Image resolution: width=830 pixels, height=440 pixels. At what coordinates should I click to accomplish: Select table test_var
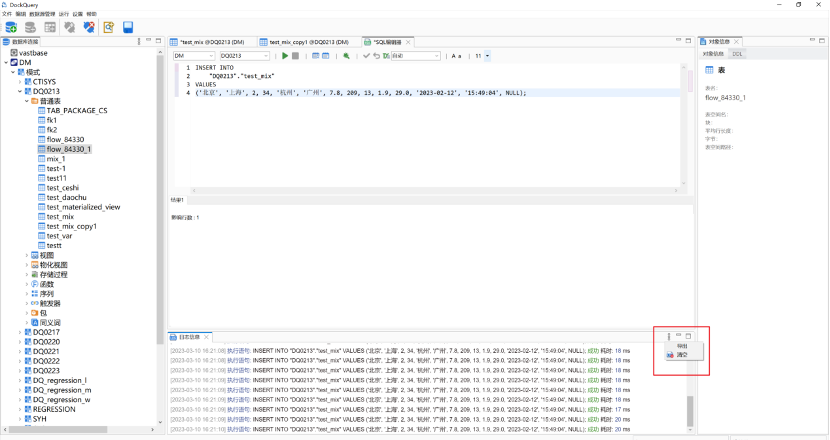coord(59,236)
